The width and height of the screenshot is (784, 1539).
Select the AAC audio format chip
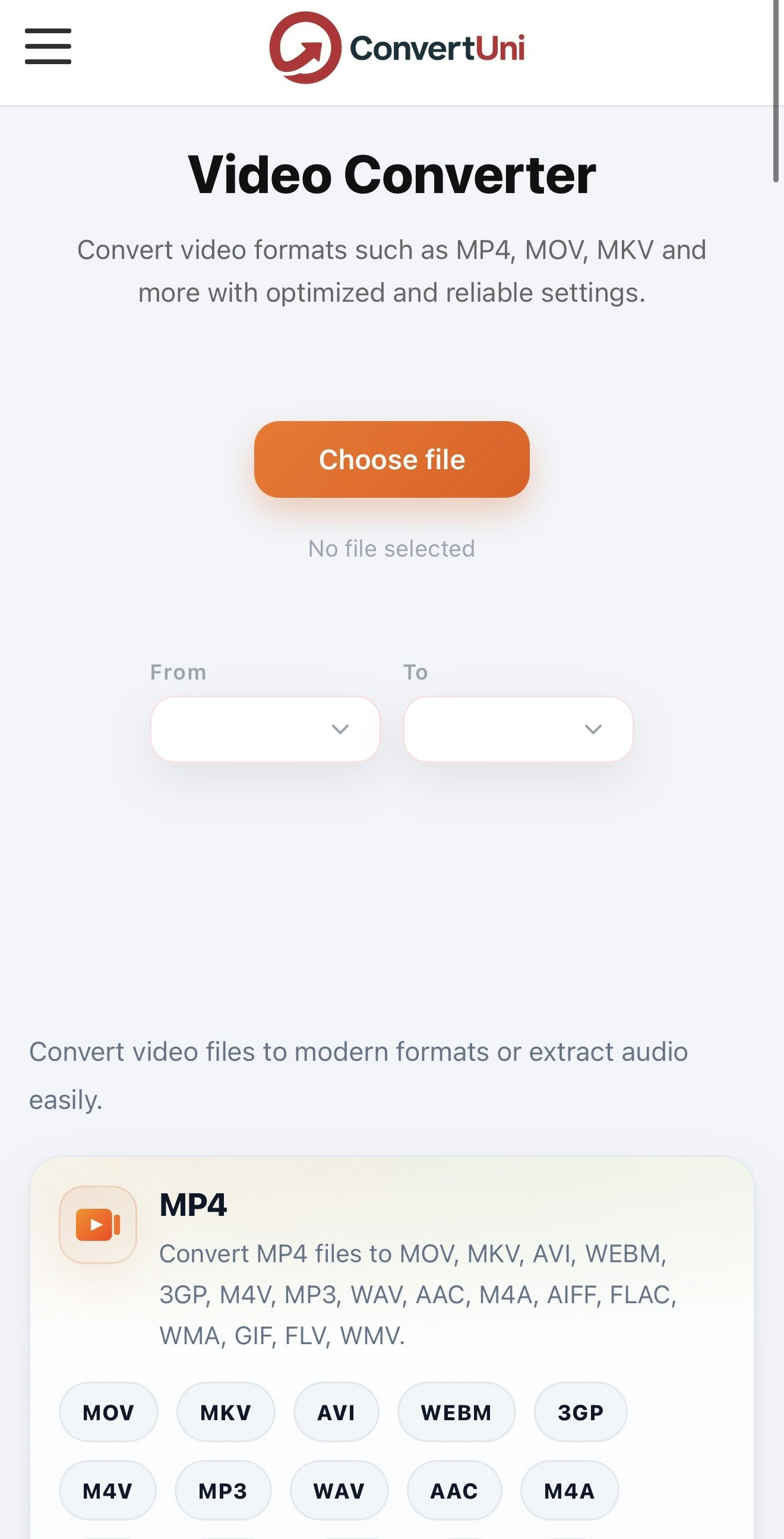455,1491
